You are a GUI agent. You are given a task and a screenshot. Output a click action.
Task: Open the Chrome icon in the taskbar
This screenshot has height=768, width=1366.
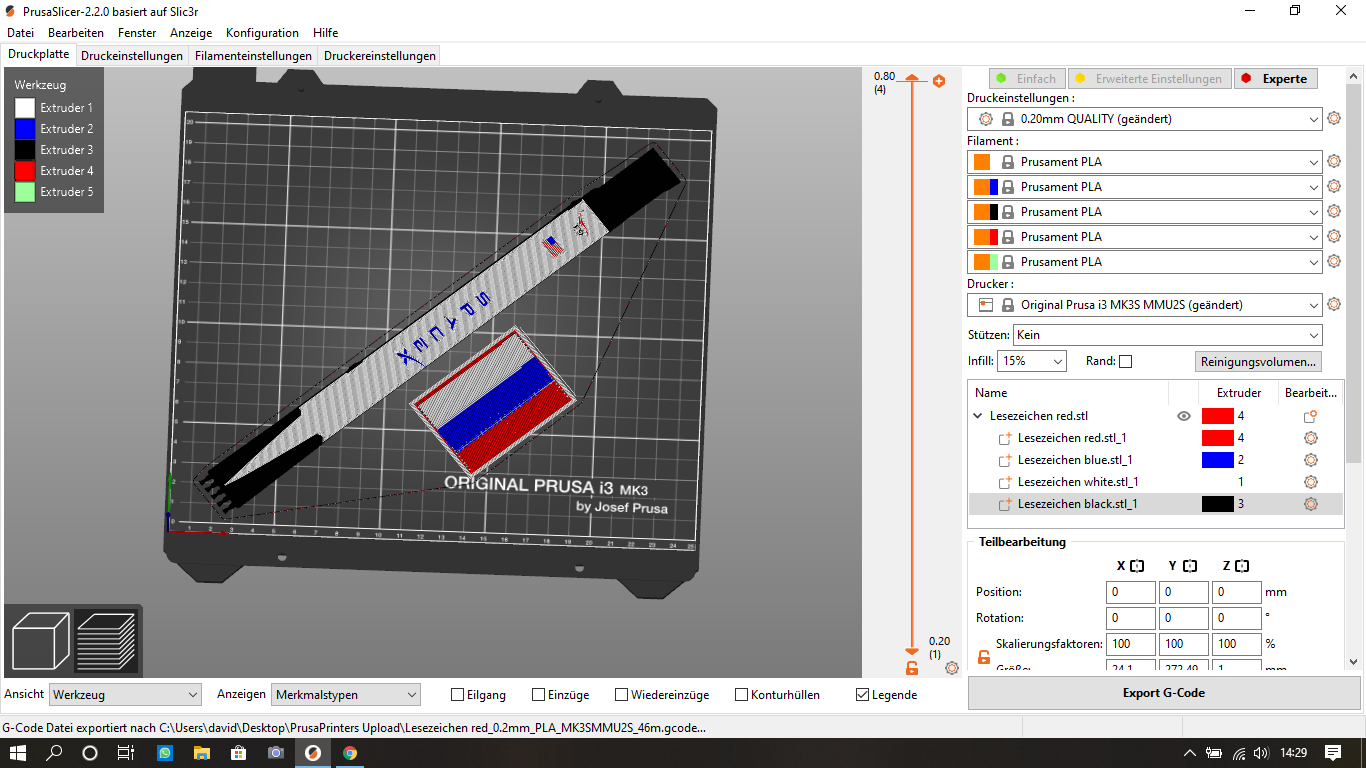[x=350, y=753]
